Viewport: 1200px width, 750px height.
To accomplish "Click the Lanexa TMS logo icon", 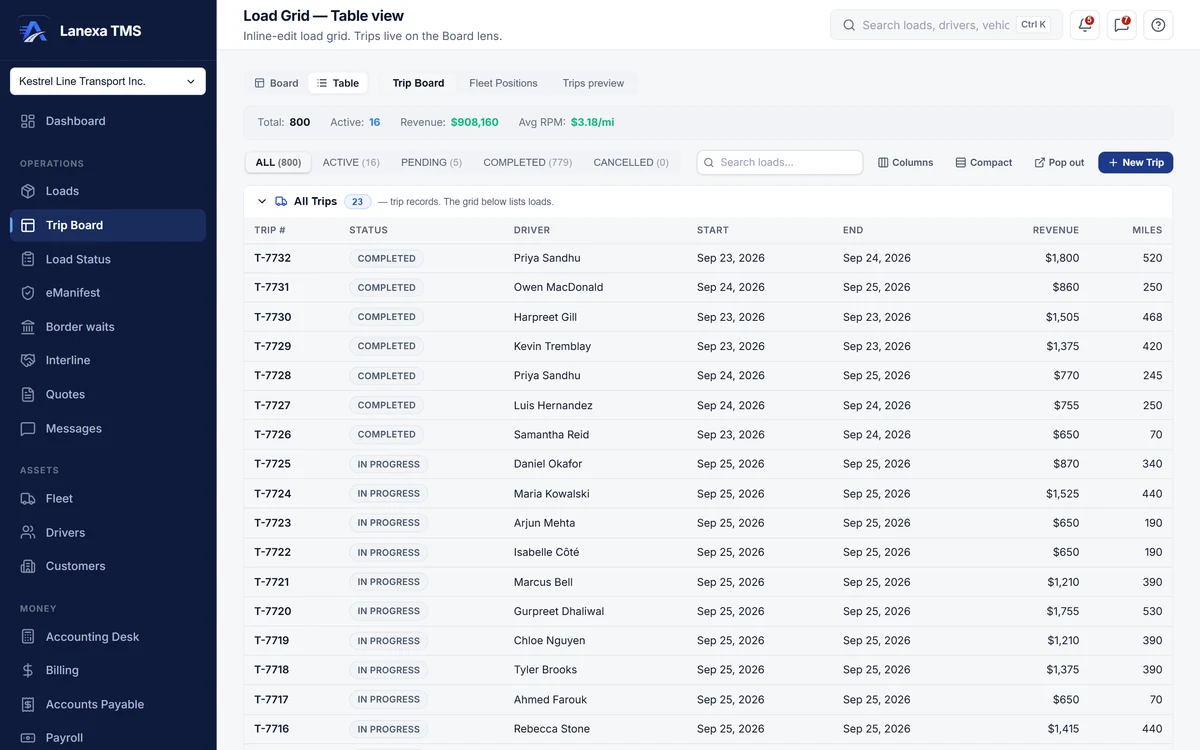I will pos(33,30).
